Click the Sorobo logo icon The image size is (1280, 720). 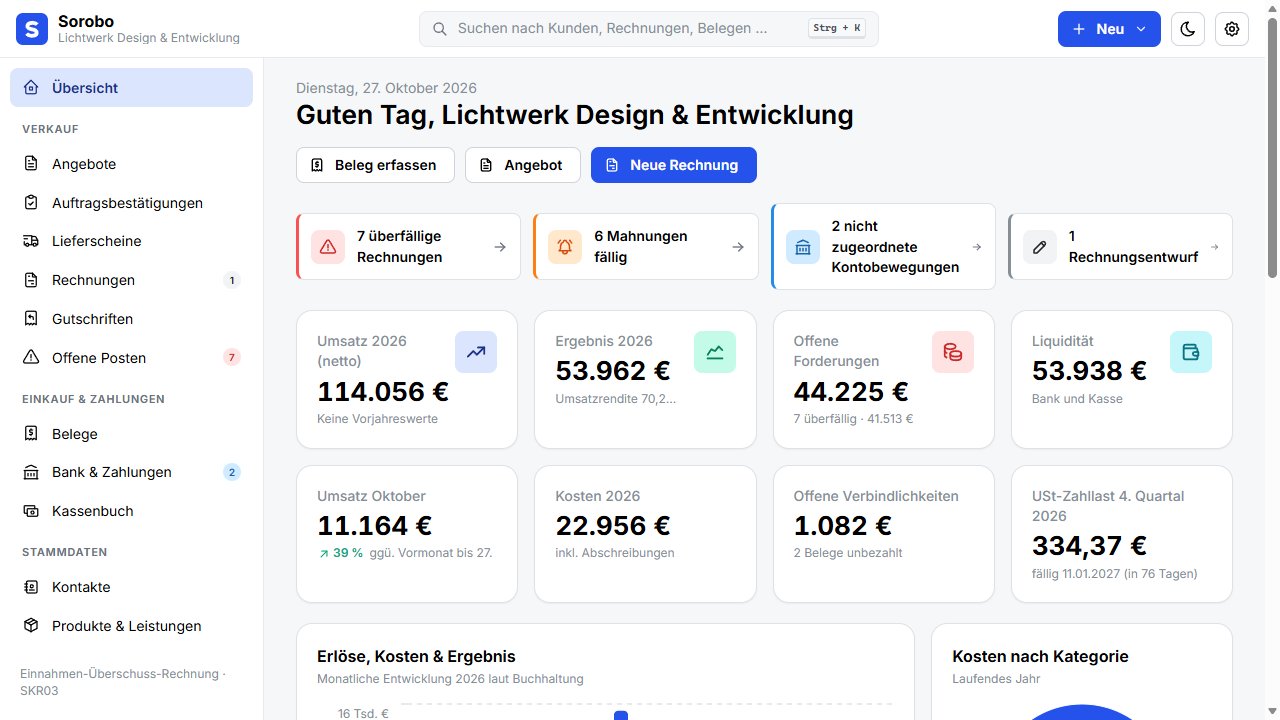tap(32, 29)
